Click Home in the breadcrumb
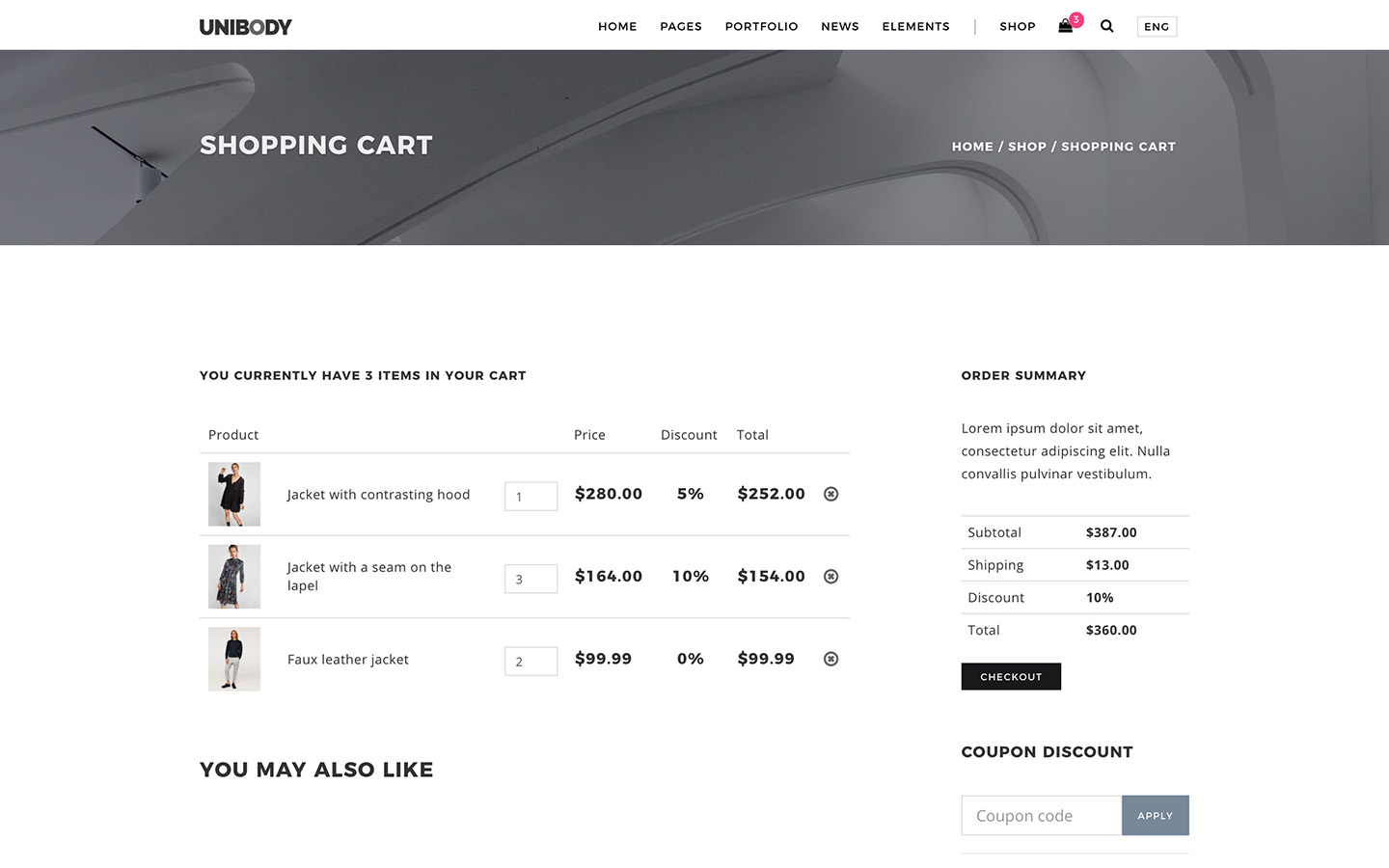Viewport: 1389px width, 868px height. pyautogui.click(x=971, y=147)
